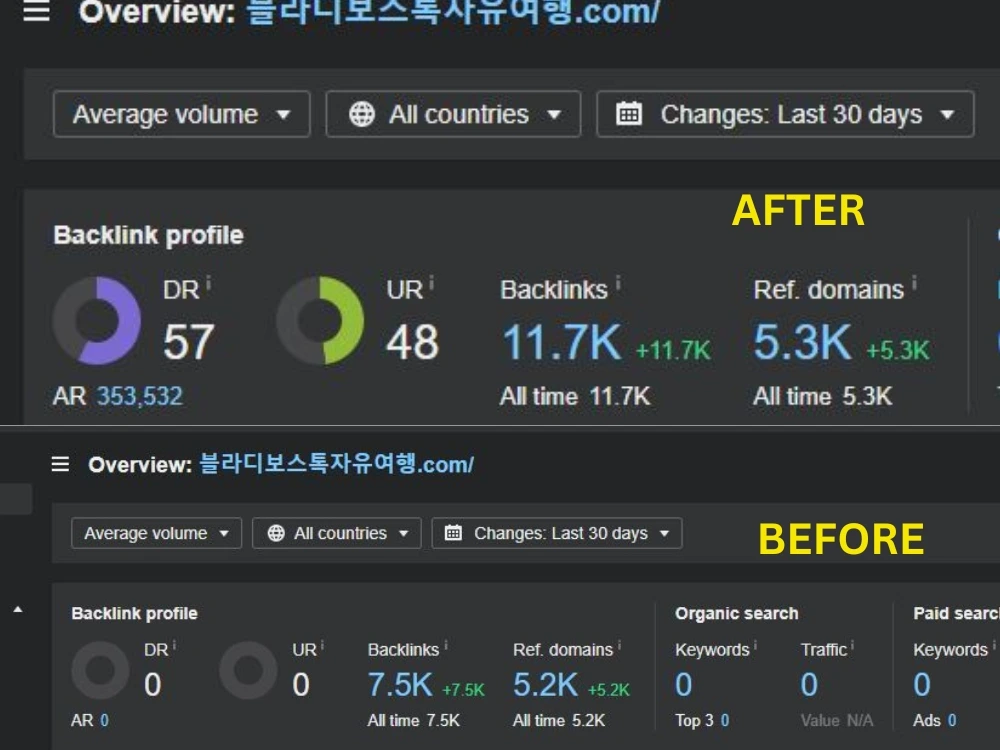Open the domain link in lower Overview title
Image resolution: width=1000 pixels, height=750 pixels.
[x=337, y=464]
